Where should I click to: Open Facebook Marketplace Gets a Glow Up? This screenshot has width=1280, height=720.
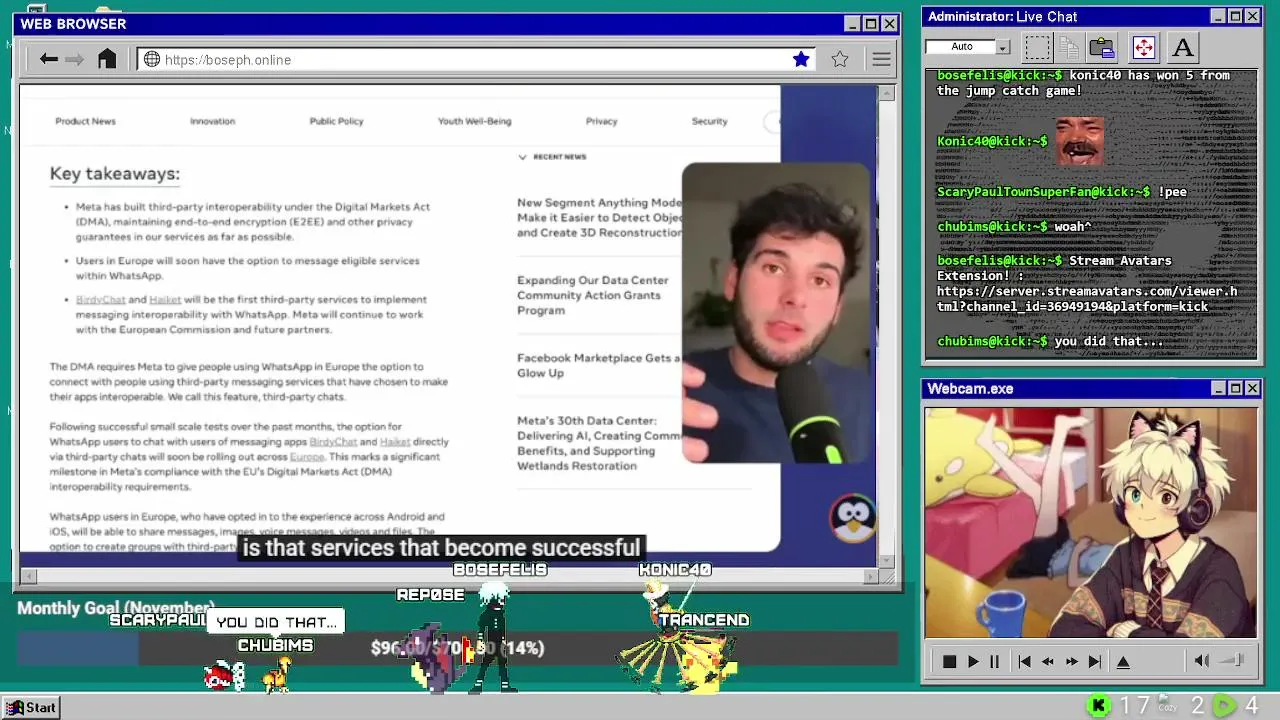click(x=598, y=365)
